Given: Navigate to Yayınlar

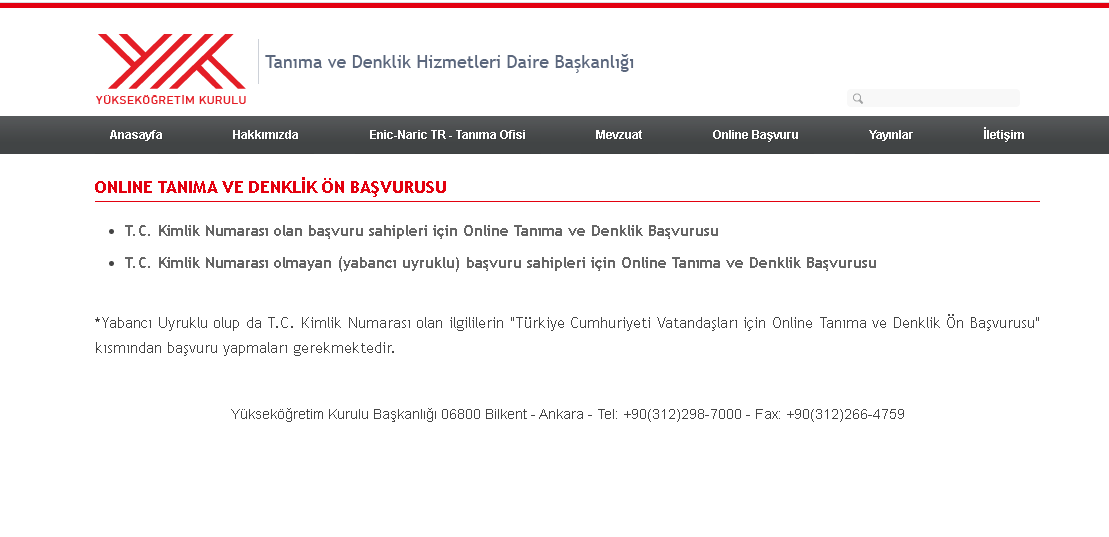Looking at the screenshot, I should pyautogui.click(x=890, y=135).
